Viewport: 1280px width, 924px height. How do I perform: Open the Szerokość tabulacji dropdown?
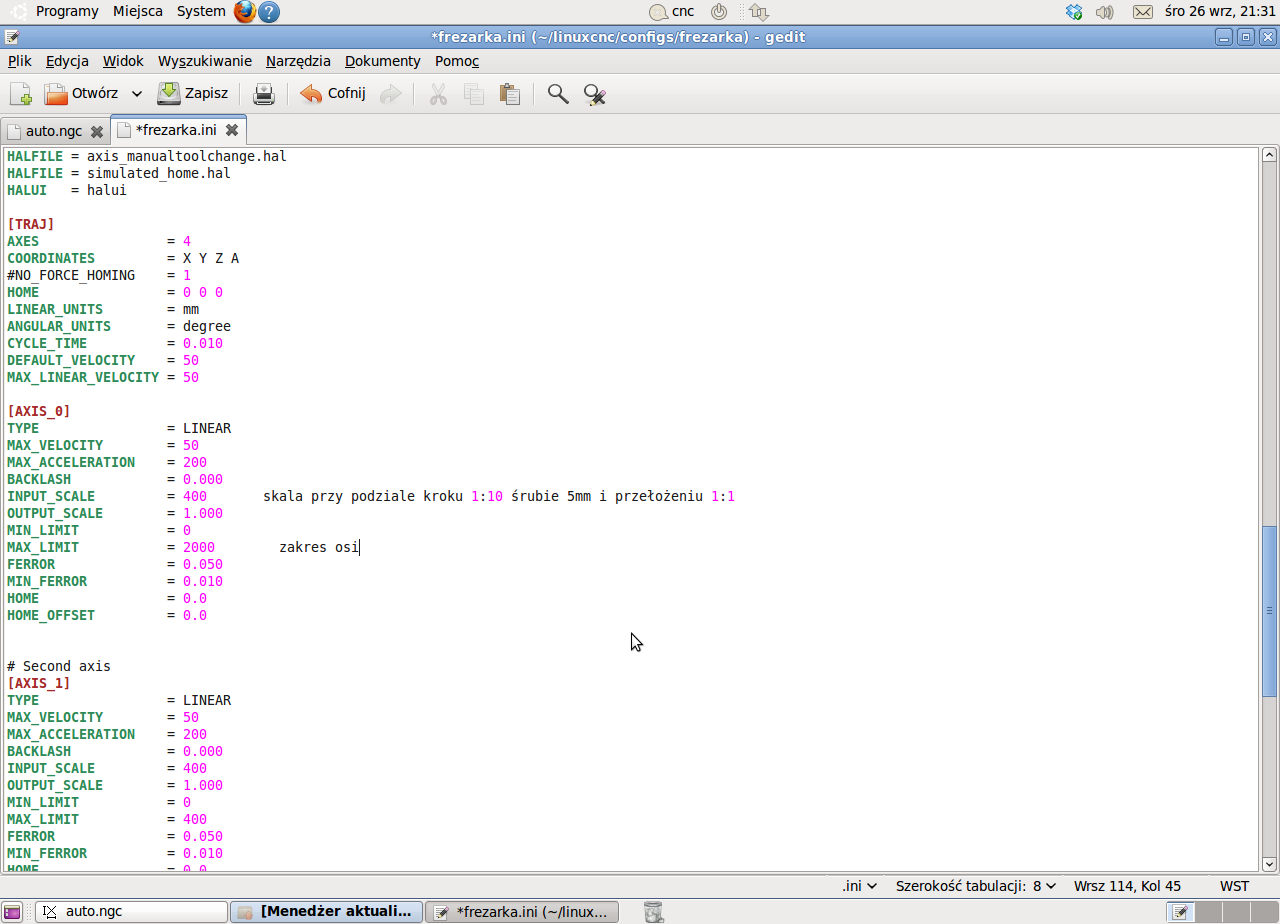975,886
